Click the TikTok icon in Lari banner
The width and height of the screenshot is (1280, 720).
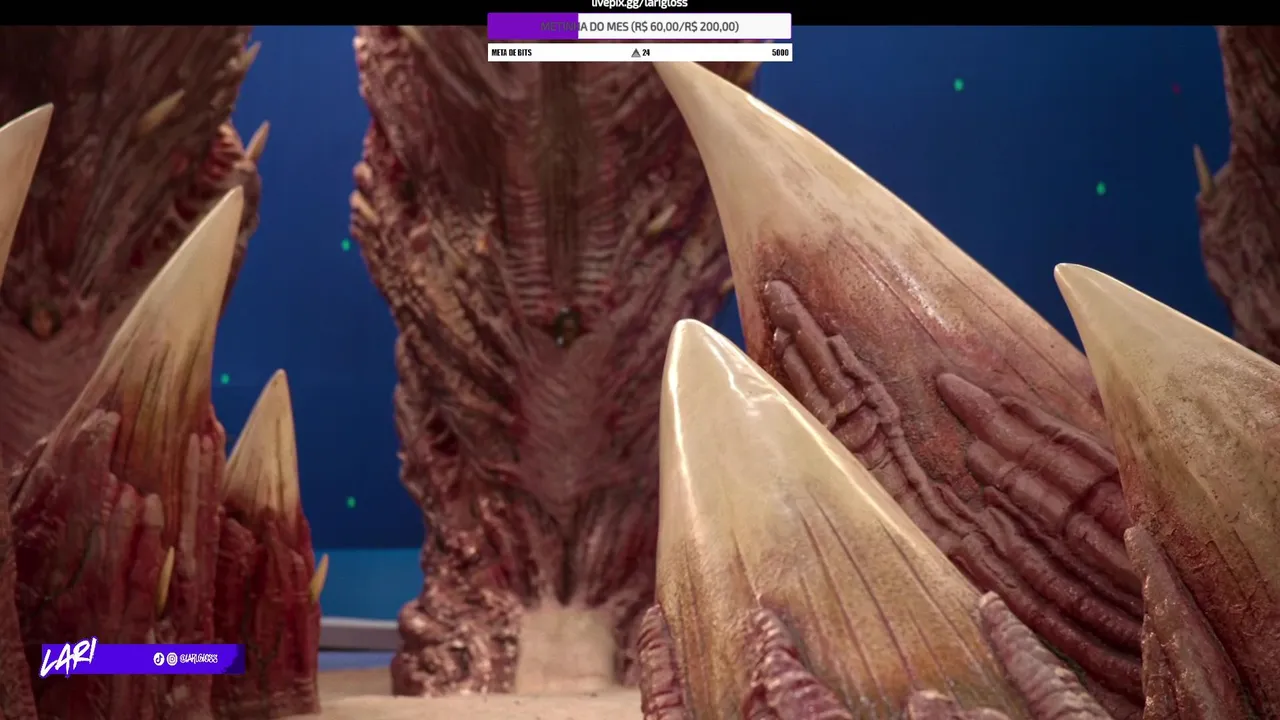158,659
